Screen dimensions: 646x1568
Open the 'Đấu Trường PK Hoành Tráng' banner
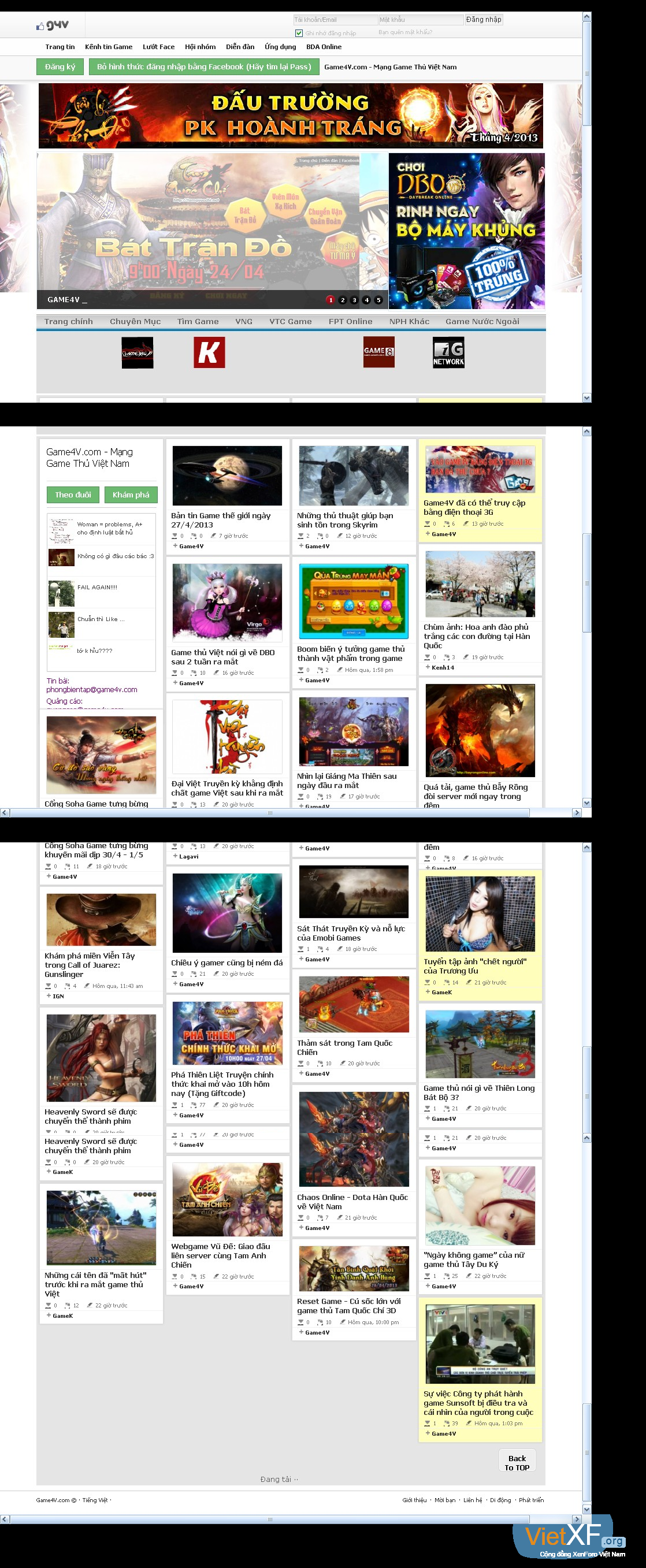pos(291,116)
